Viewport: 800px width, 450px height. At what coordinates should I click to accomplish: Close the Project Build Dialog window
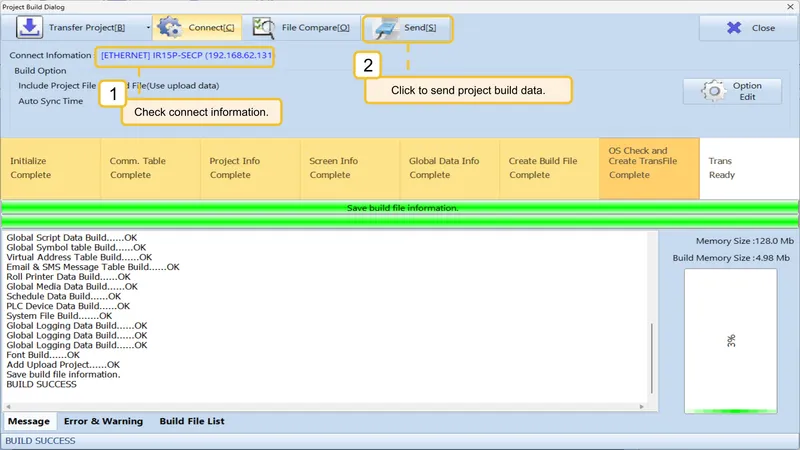790,7
